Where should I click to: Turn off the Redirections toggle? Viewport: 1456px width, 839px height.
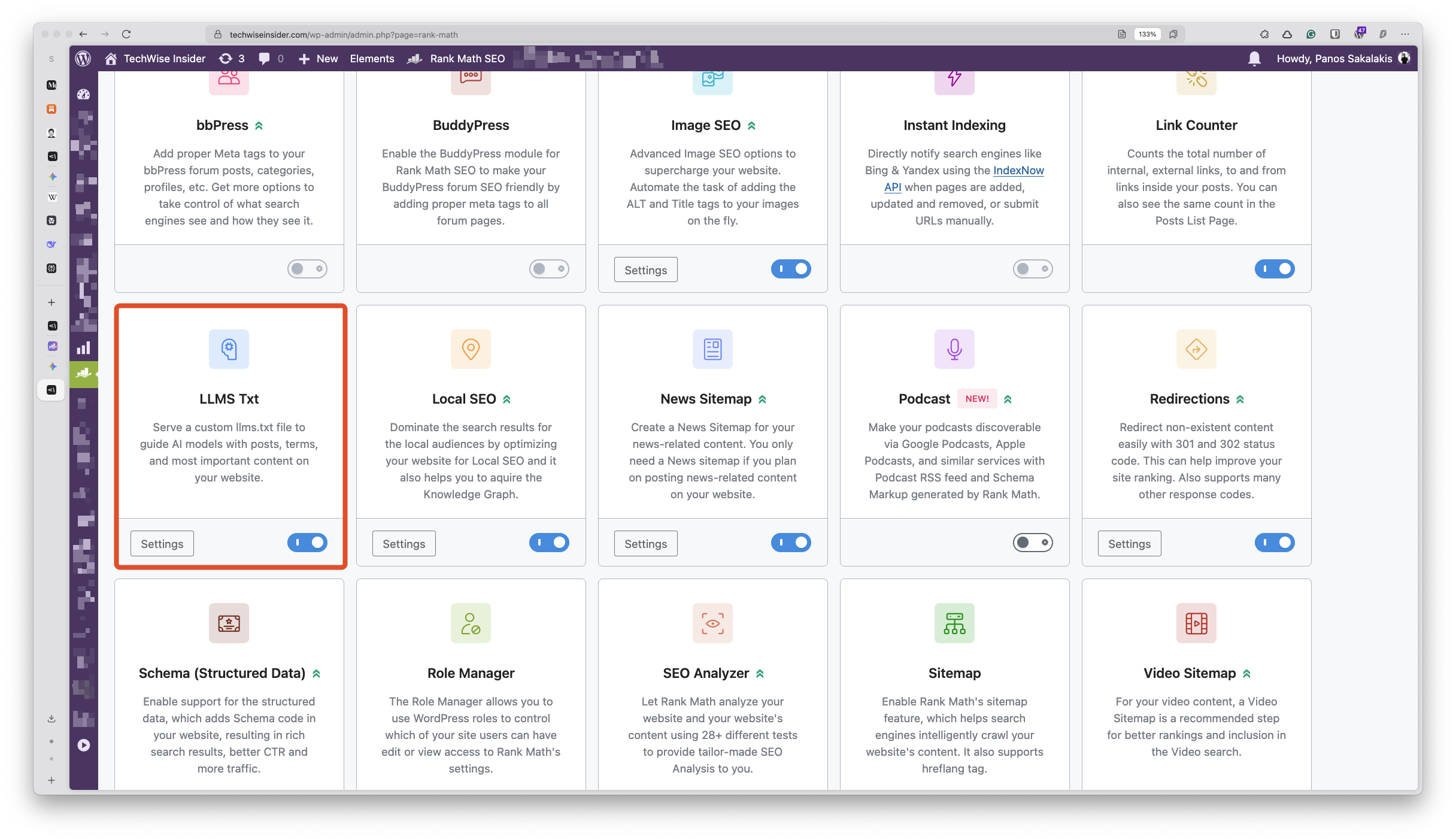click(x=1275, y=543)
